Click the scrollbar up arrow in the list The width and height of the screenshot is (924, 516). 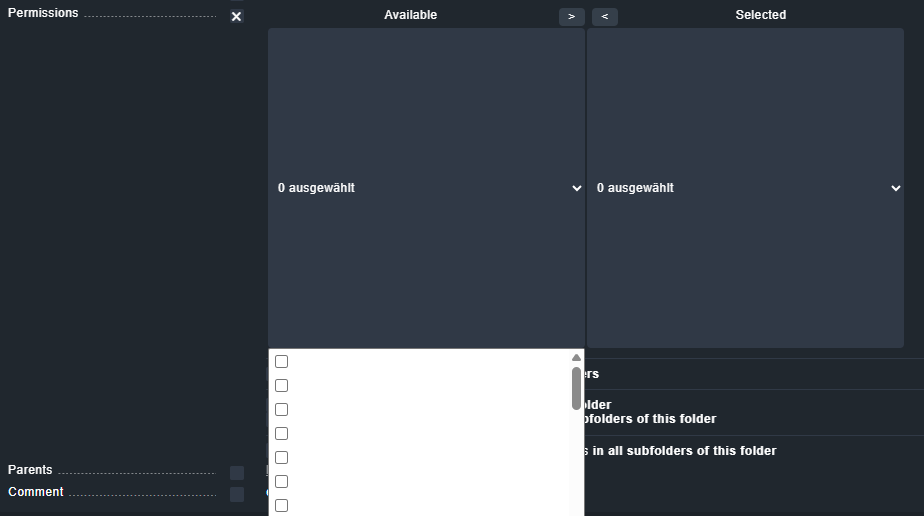coord(576,357)
